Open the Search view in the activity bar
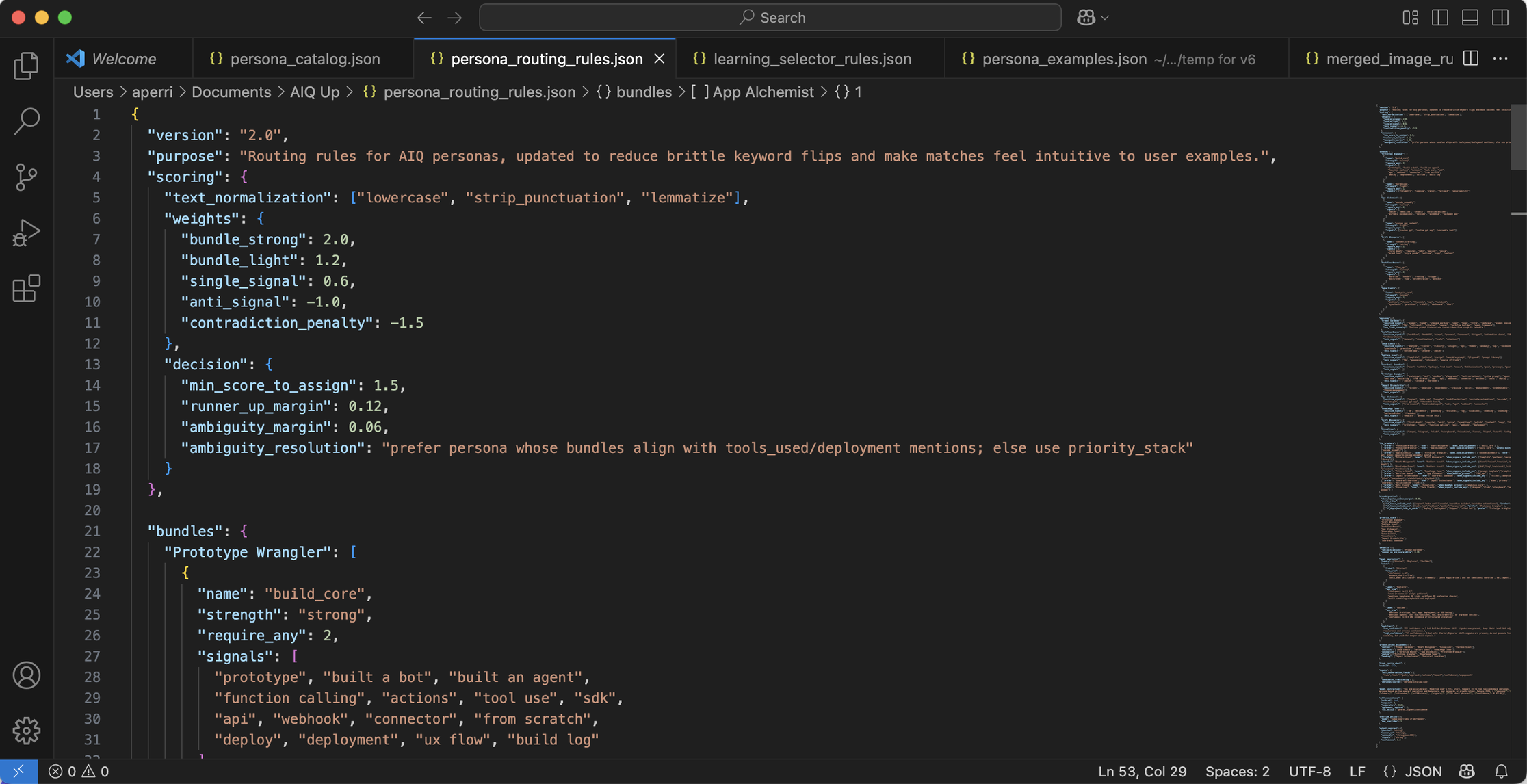 coord(26,121)
